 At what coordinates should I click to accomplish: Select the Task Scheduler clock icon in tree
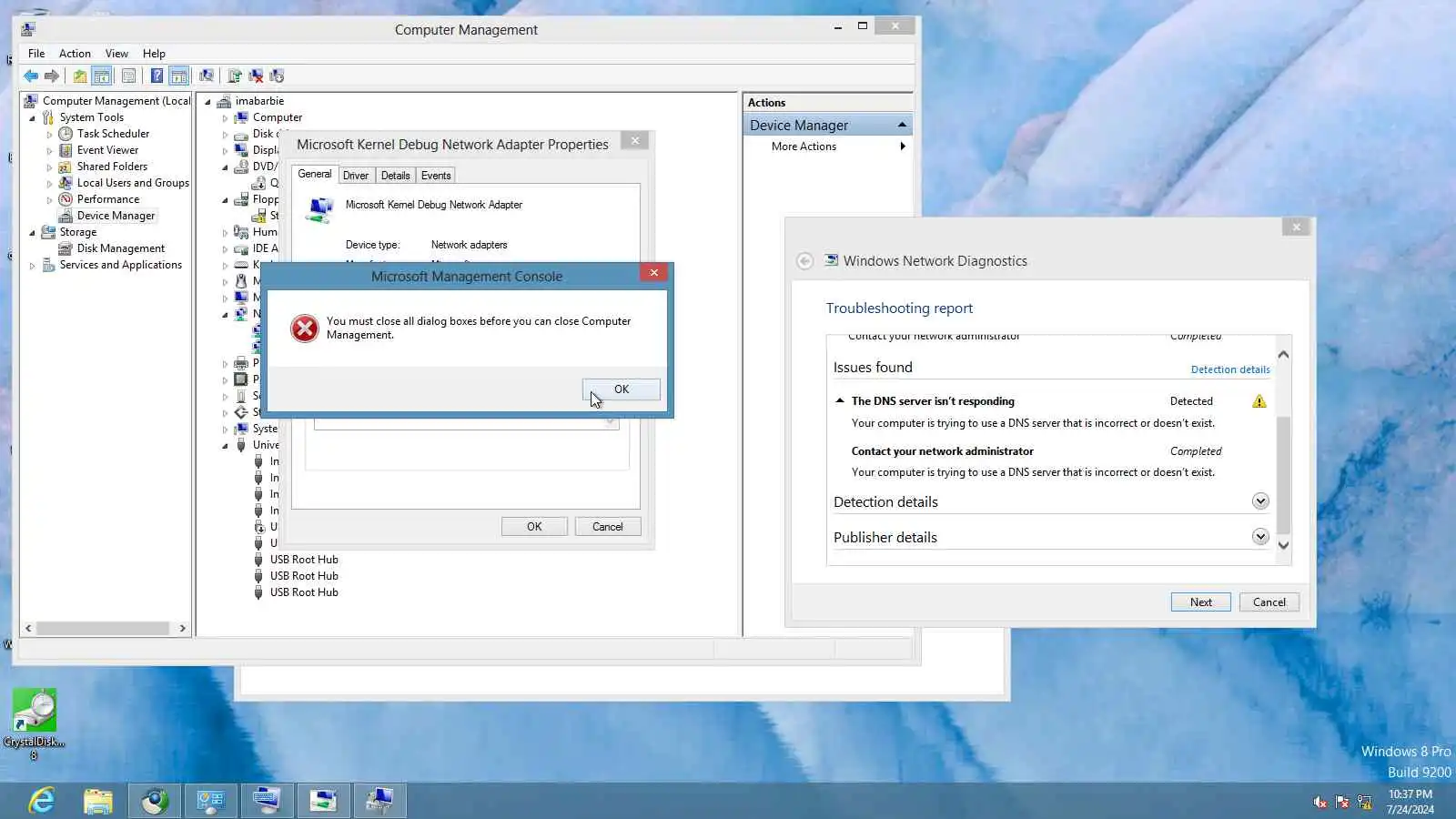[66, 134]
